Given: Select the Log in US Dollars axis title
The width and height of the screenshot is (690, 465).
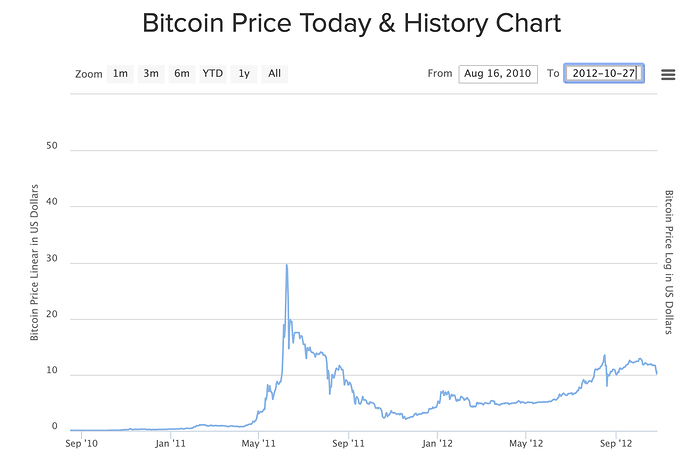Looking at the screenshot, I should (x=669, y=263).
